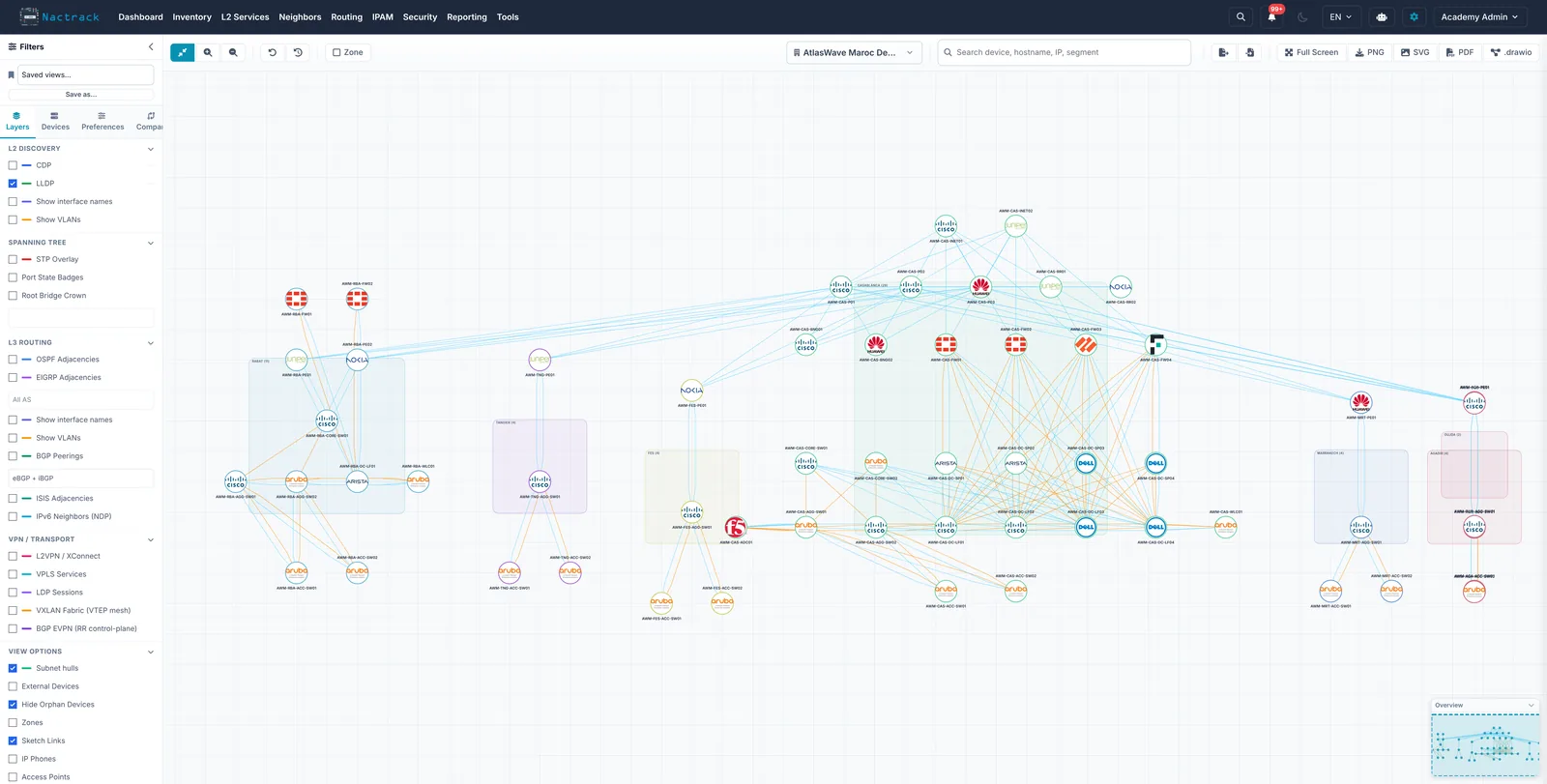1547x784 pixels.
Task: Open notifications bell with 99+ badge
Action: point(1271,16)
